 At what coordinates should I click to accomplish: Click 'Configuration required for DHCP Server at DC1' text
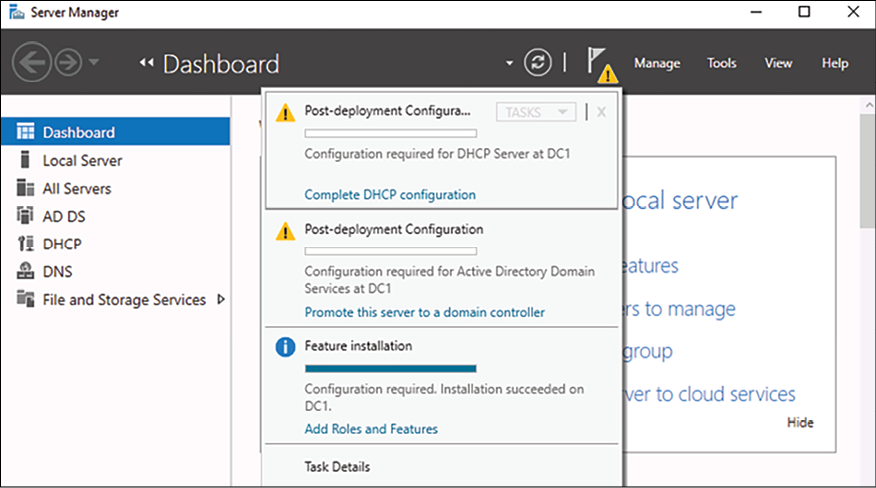pos(437,154)
